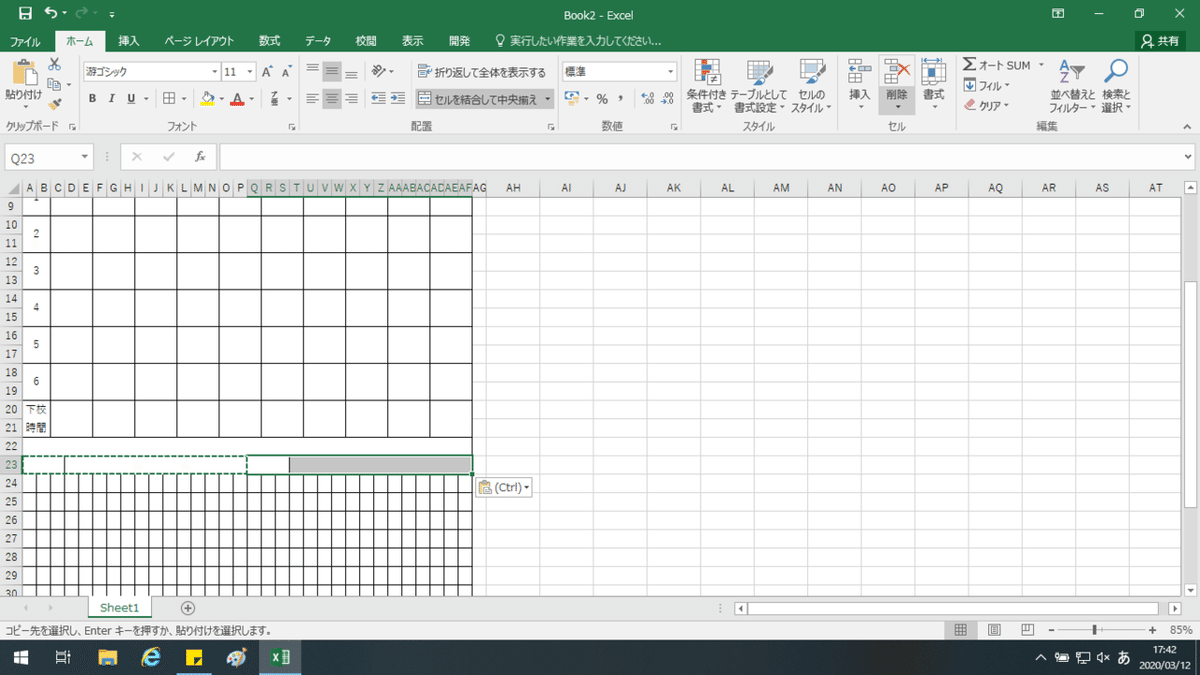This screenshot has width=1200, height=675.
Task: Click the align-left icon
Action: click(313, 98)
